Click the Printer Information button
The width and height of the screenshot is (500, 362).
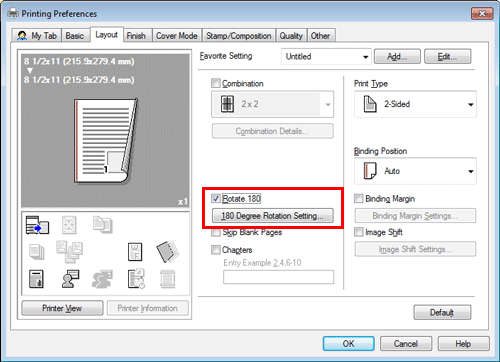[x=148, y=308]
